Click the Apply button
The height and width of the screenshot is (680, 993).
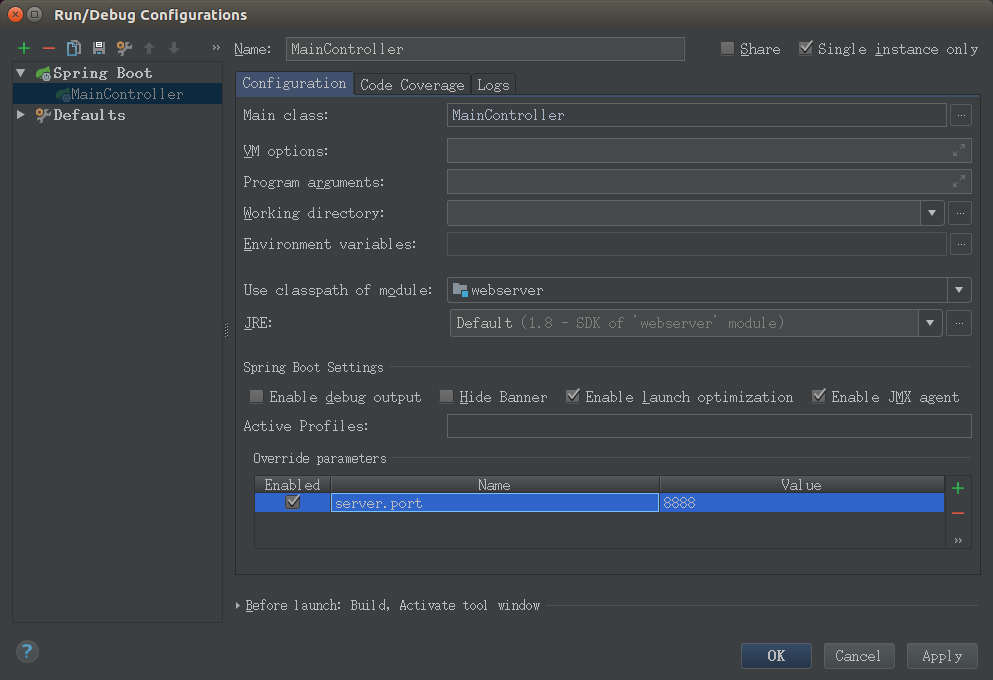point(942,656)
